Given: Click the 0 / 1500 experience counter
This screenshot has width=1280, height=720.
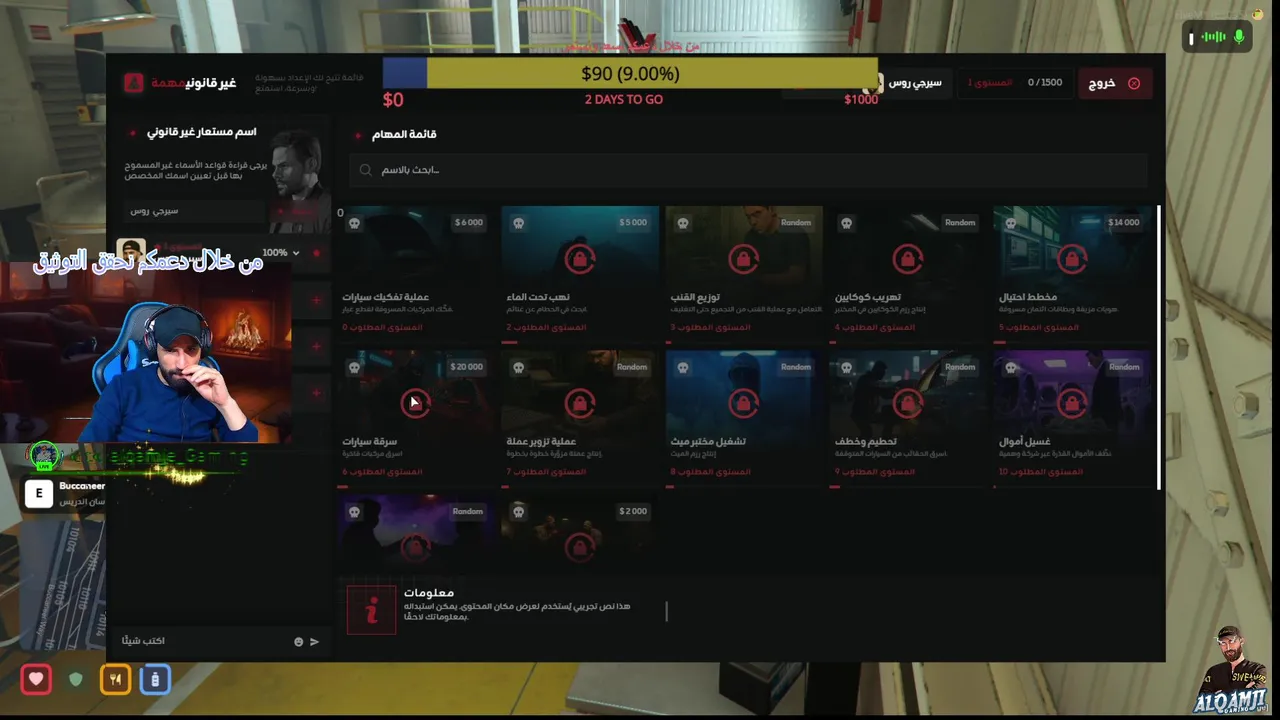Looking at the screenshot, I should (x=1045, y=83).
